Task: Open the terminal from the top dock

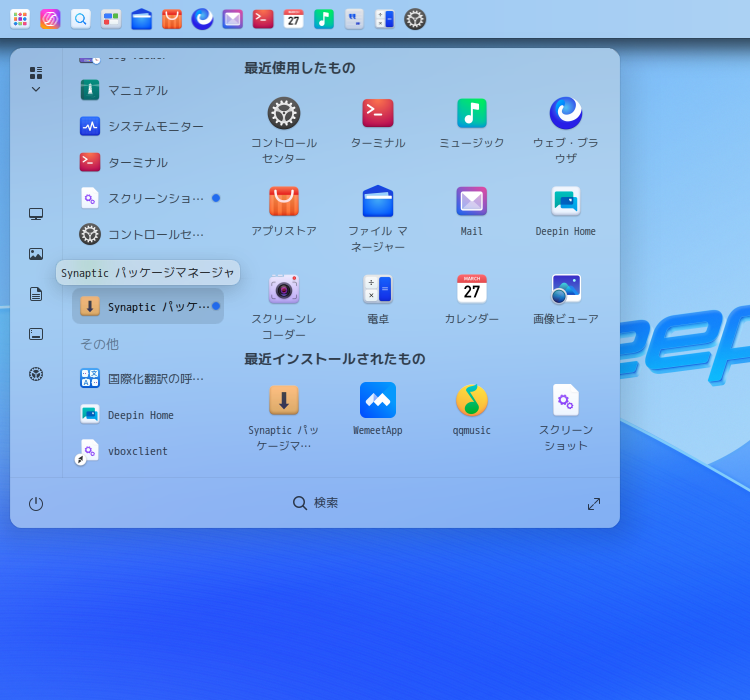Action: [263, 19]
